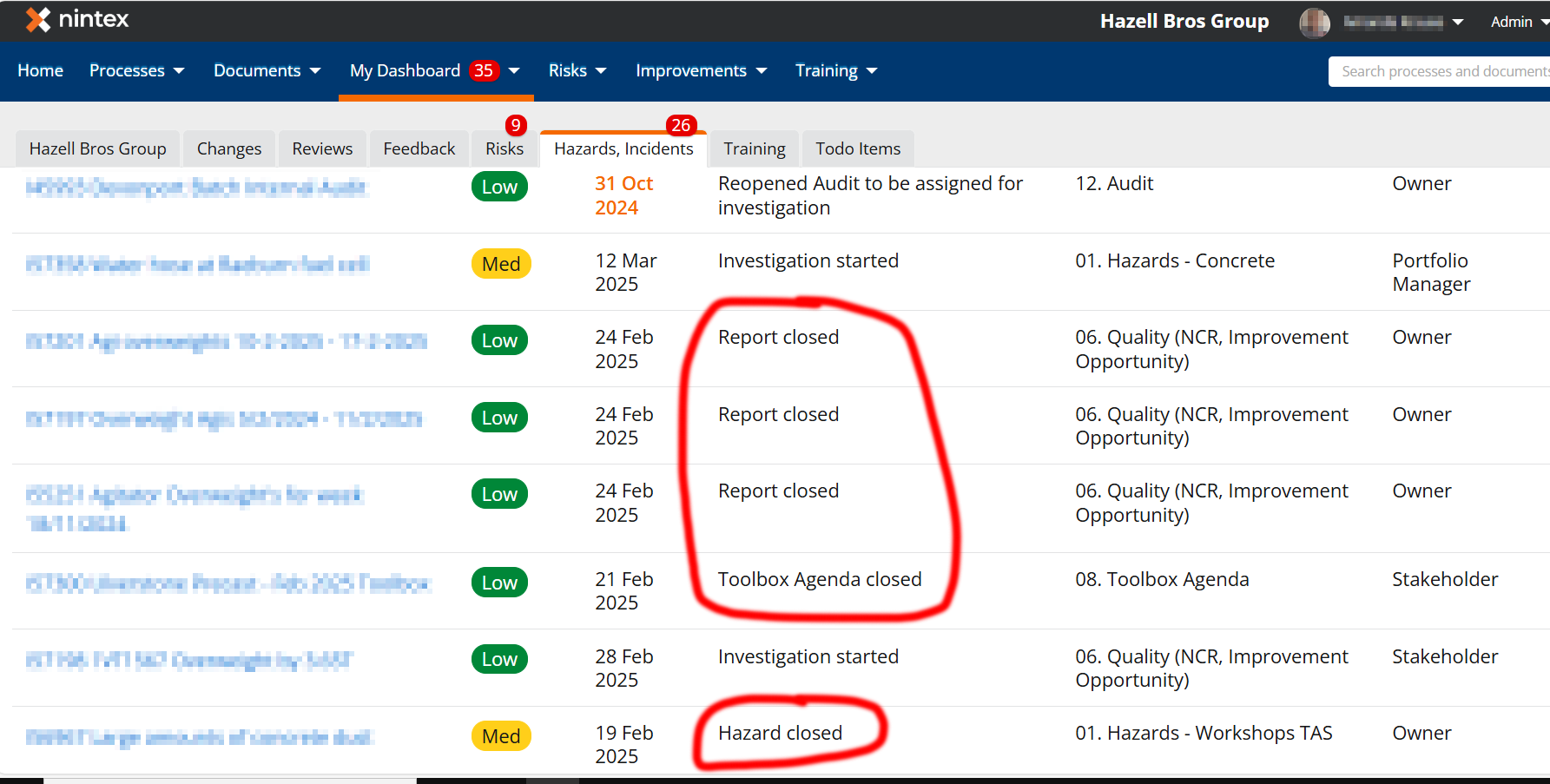This screenshot has width=1550, height=784.
Task: Open the Improvements dropdown menu
Action: 700,70
